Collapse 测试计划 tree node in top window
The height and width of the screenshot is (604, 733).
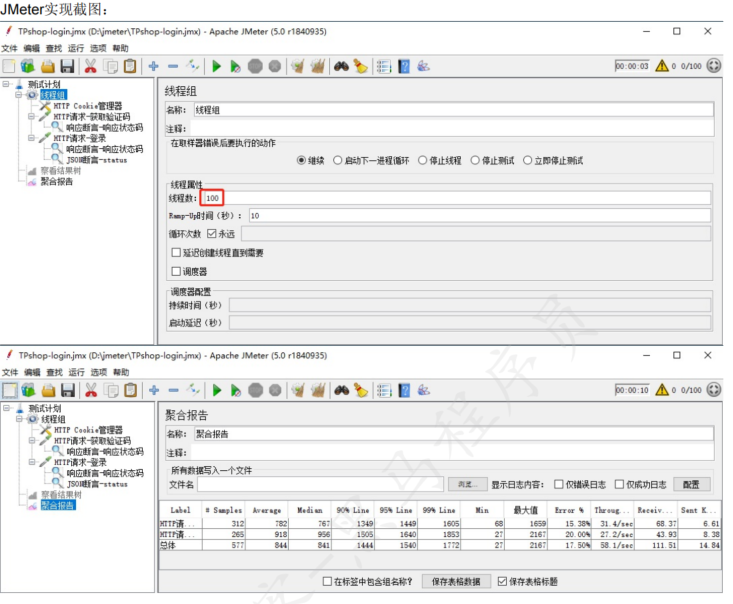(6, 84)
